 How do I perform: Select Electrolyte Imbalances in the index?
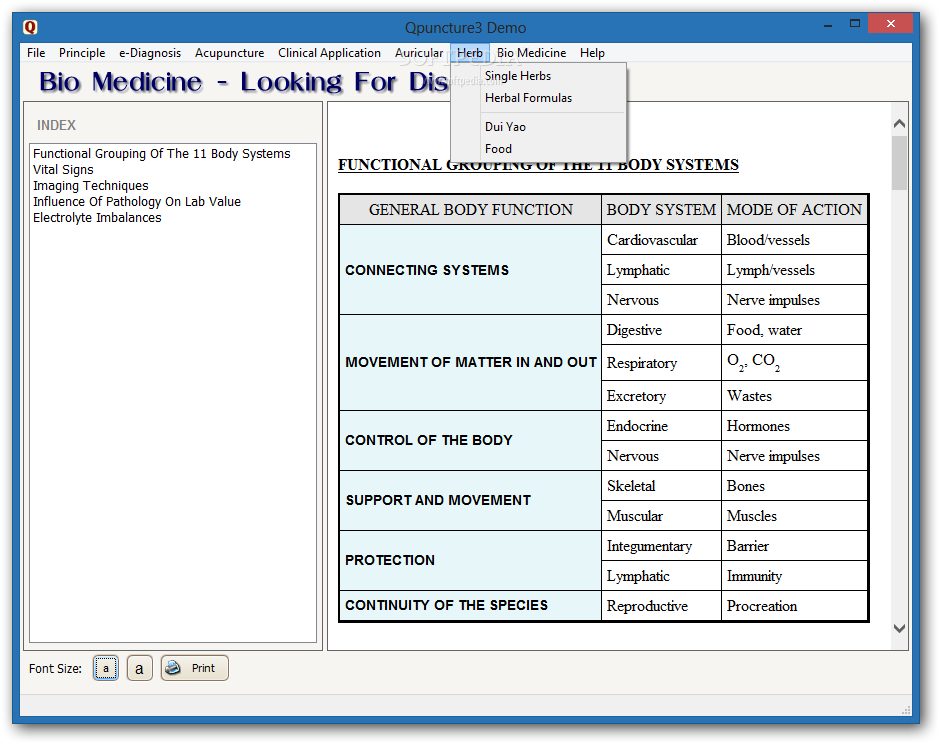pyautogui.click(x=97, y=218)
